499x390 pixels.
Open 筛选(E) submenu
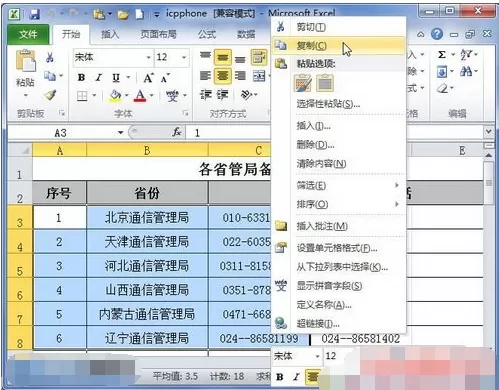(x=339, y=185)
